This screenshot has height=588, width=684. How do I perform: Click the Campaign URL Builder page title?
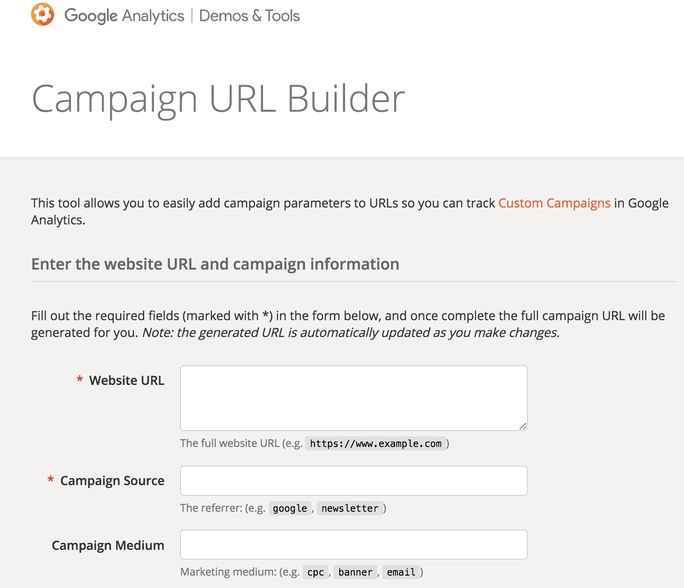click(x=219, y=99)
